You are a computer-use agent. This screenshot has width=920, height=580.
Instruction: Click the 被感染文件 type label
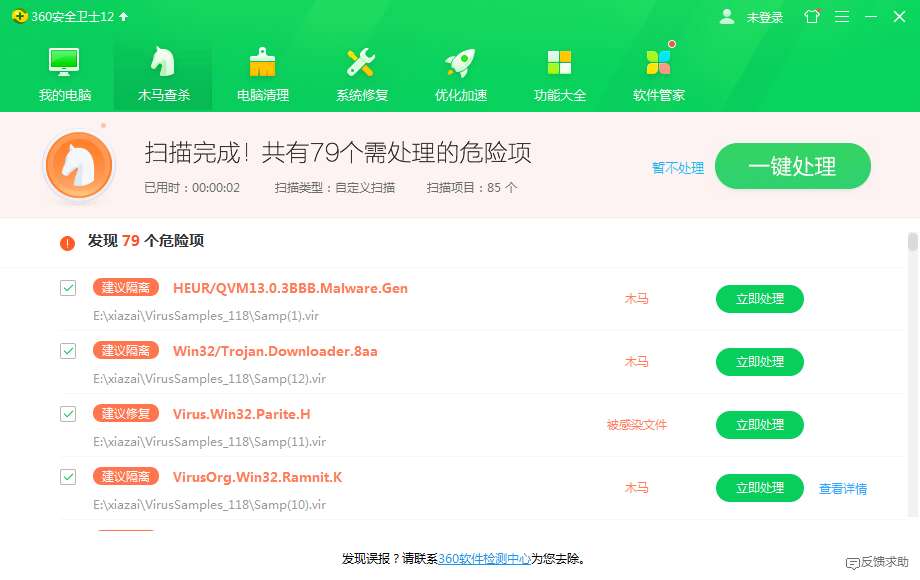point(637,425)
